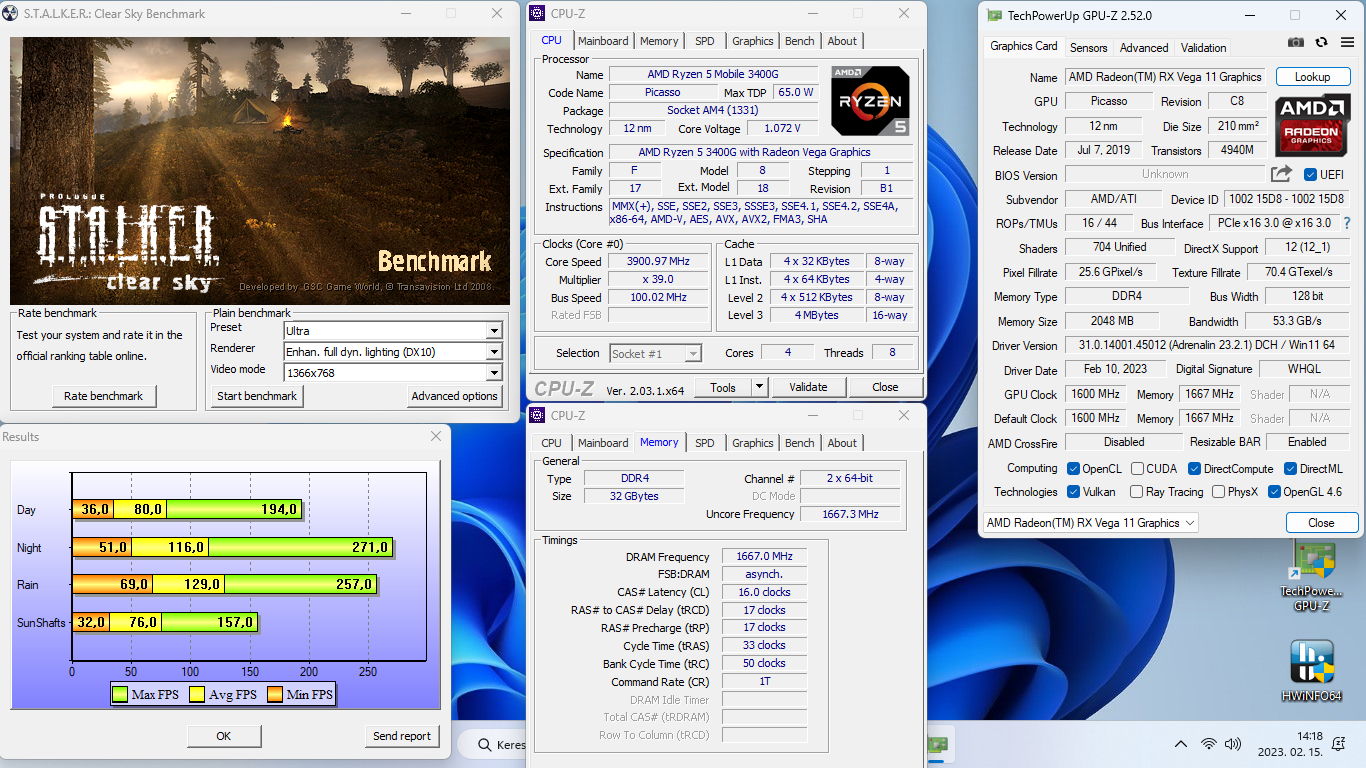1366x768 pixels.
Task: Click the Bus Interface question mark help icon
Action: coord(1347,223)
